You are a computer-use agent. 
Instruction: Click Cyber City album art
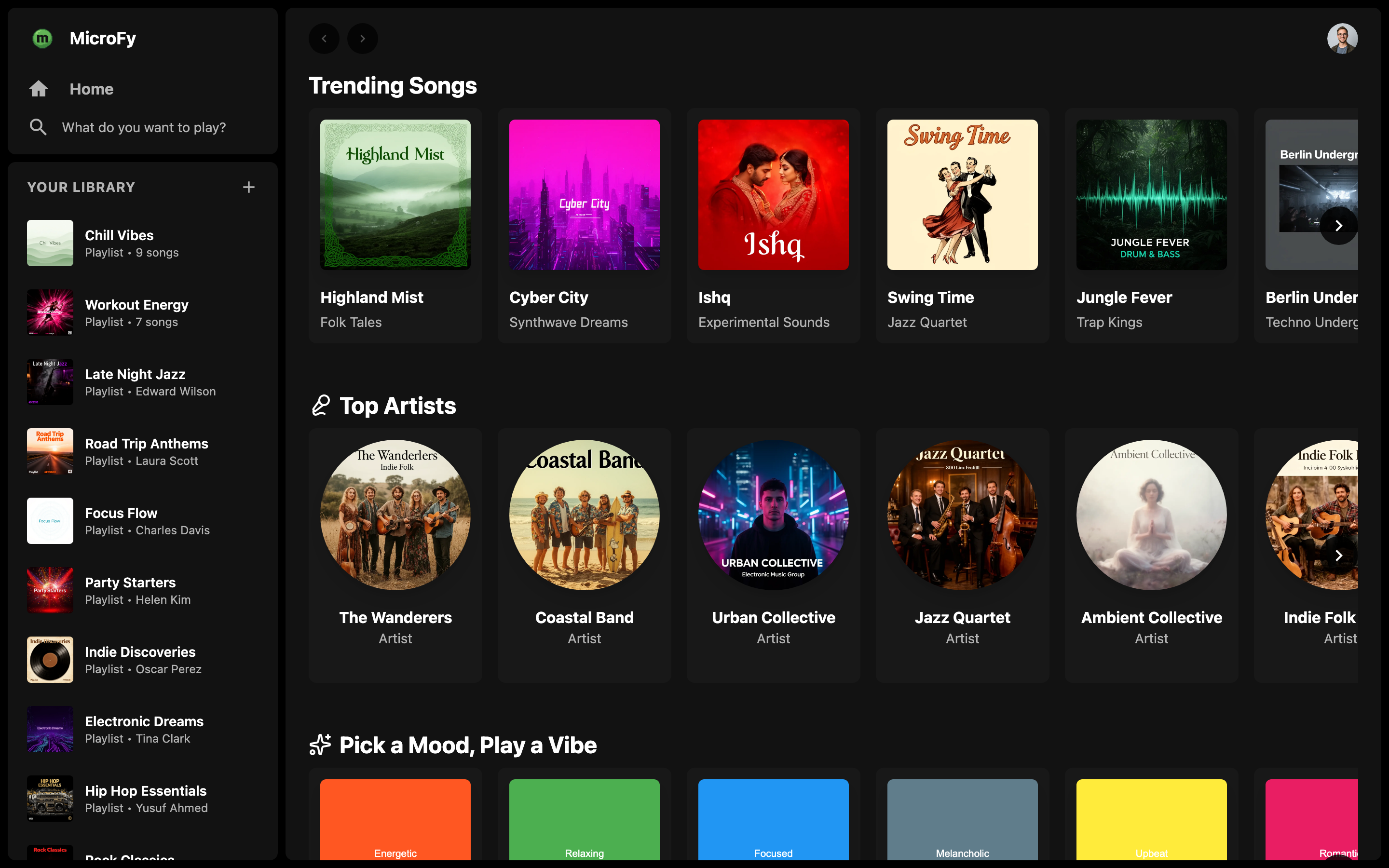click(x=585, y=195)
